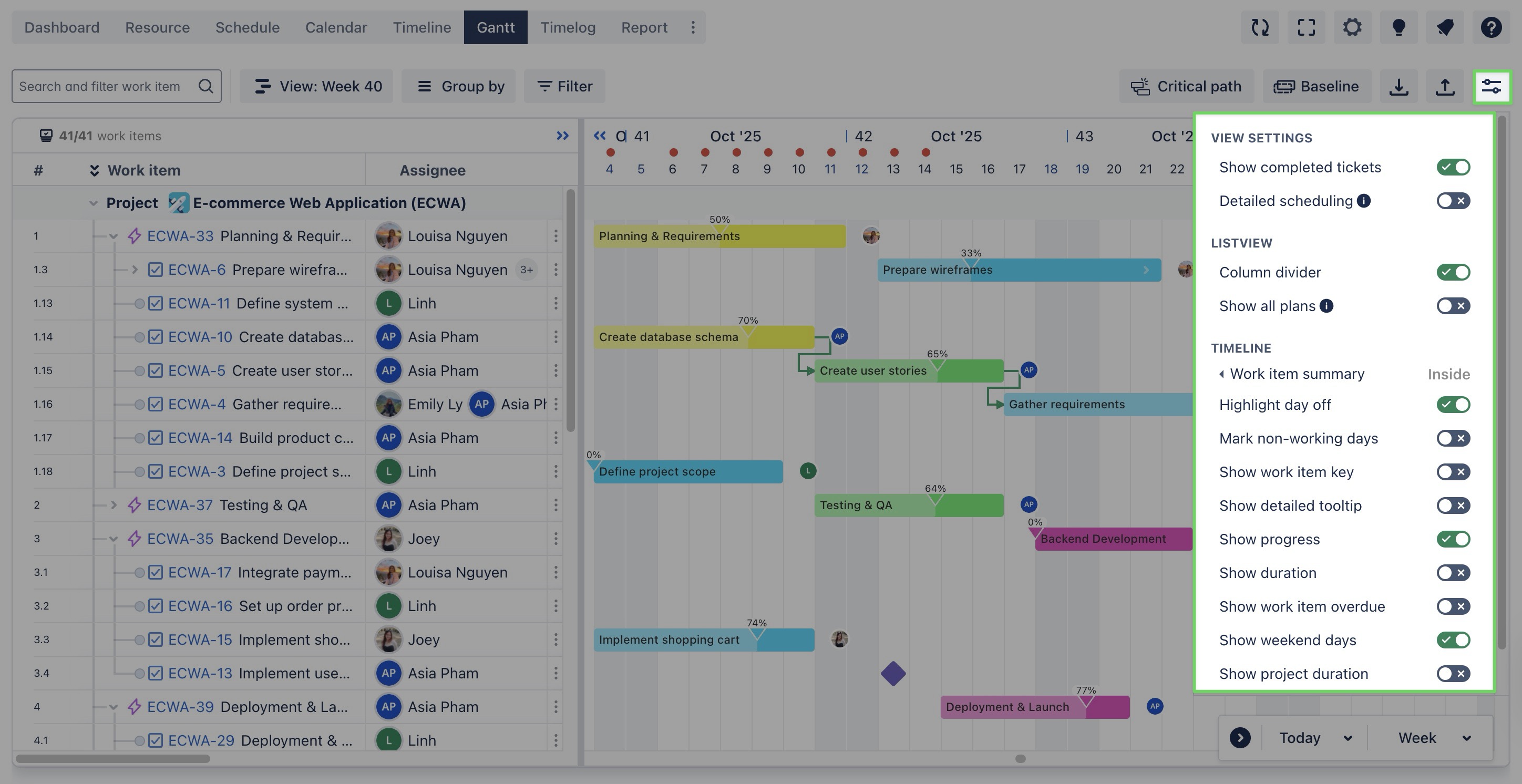The width and height of the screenshot is (1522, 784).
Task: Enable the Detailed scheduling toggle
Action: [x=1453, y=201]
